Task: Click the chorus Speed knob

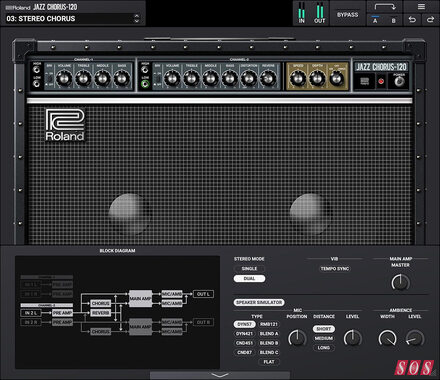Action: (x=298, y=79)
